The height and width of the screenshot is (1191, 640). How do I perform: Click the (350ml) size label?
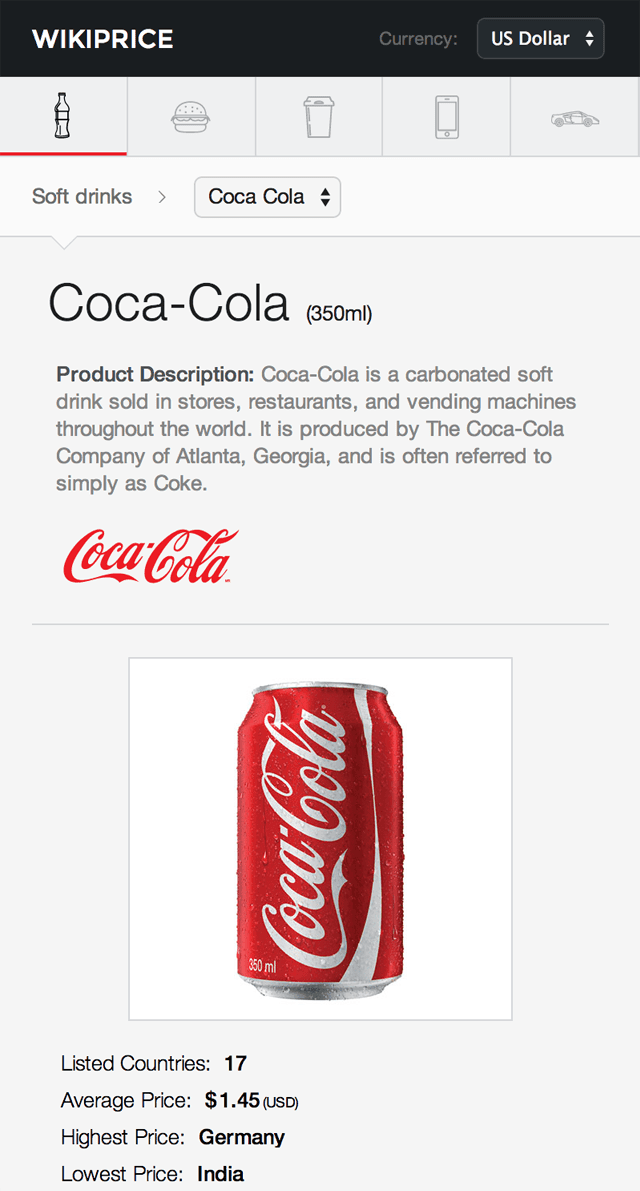click(x=339, y=314)
